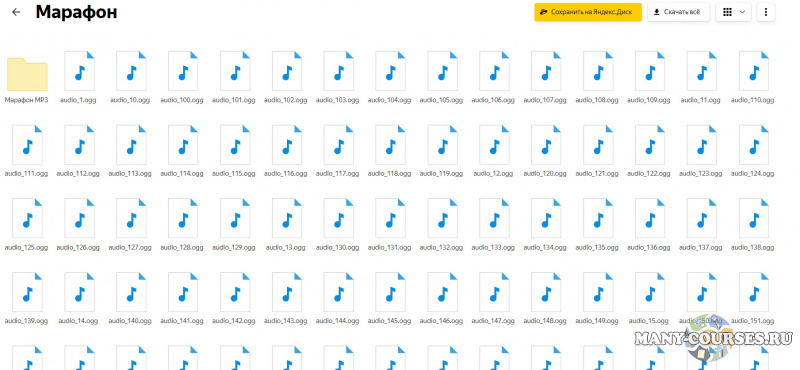Select the audio_100.ogg file icon

[183, 71]
